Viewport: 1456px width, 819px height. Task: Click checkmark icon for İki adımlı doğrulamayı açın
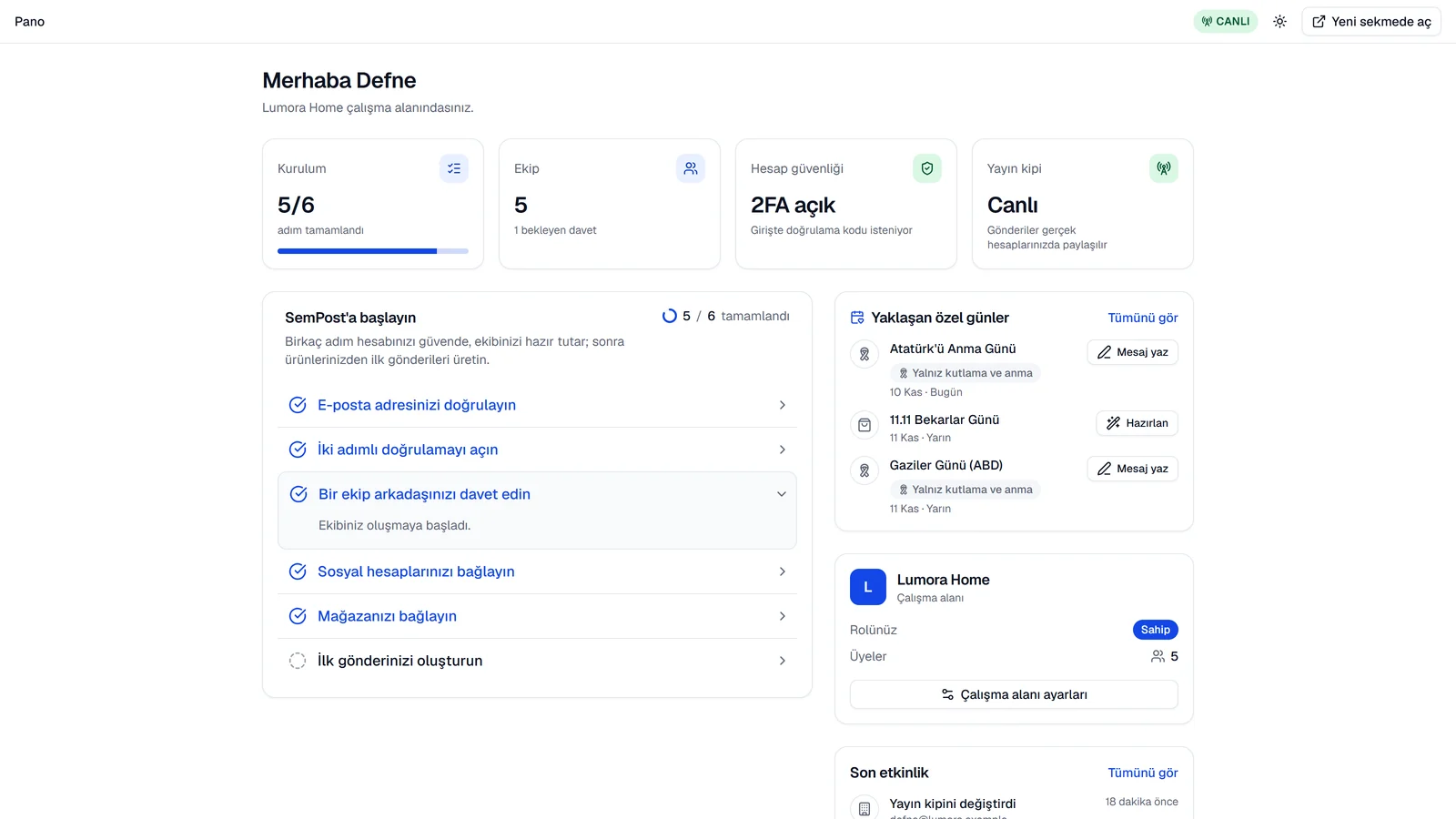298,450
